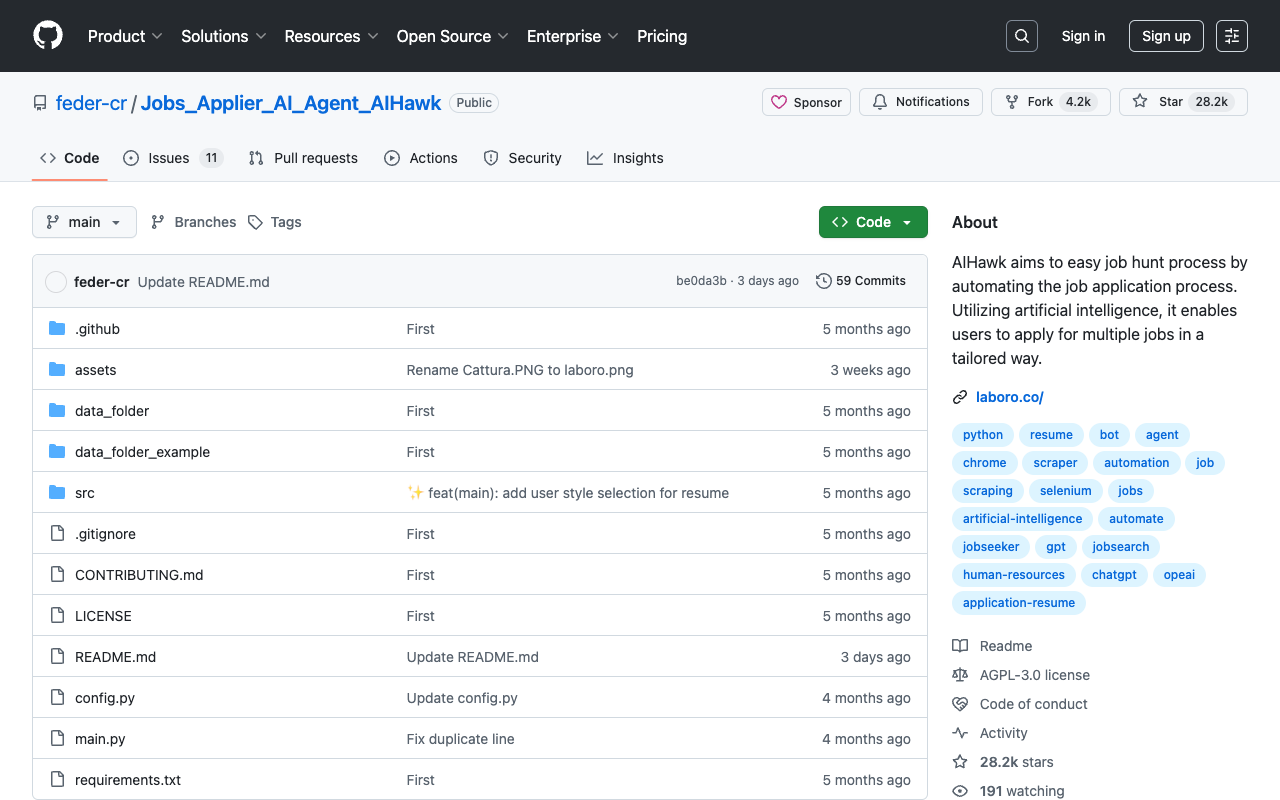This screenshot has width=1280, height=800.
Task: Open the laboro.co/ website link
Action: (1010, 397)
